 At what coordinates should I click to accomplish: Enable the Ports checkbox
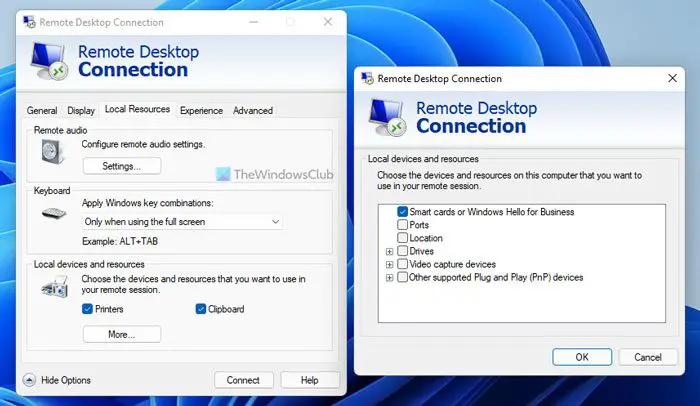[402, 224]
